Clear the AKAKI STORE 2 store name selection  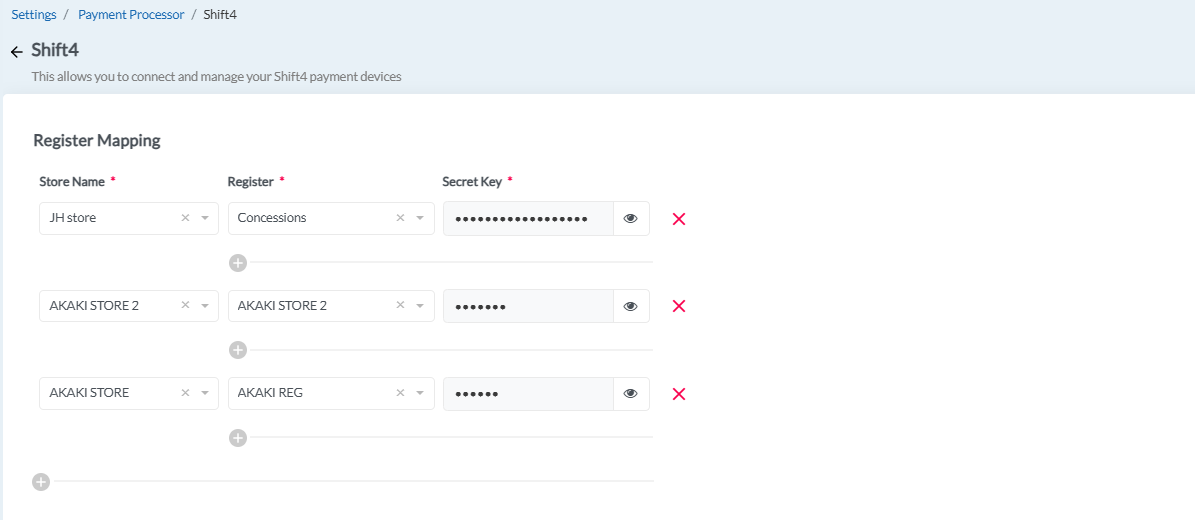[x=185, y=306]
